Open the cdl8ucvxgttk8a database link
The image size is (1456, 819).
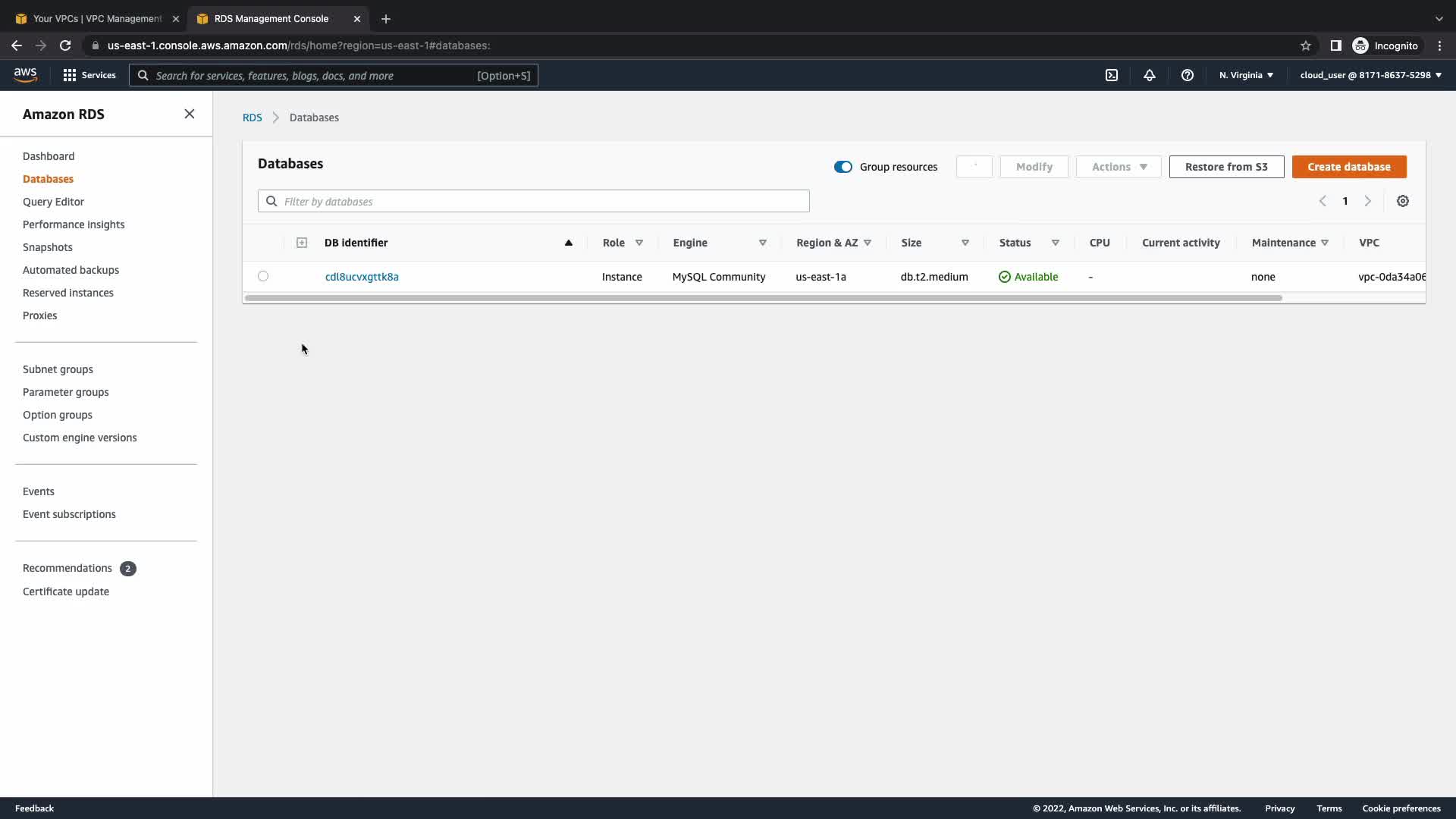[x=362, y=277]
